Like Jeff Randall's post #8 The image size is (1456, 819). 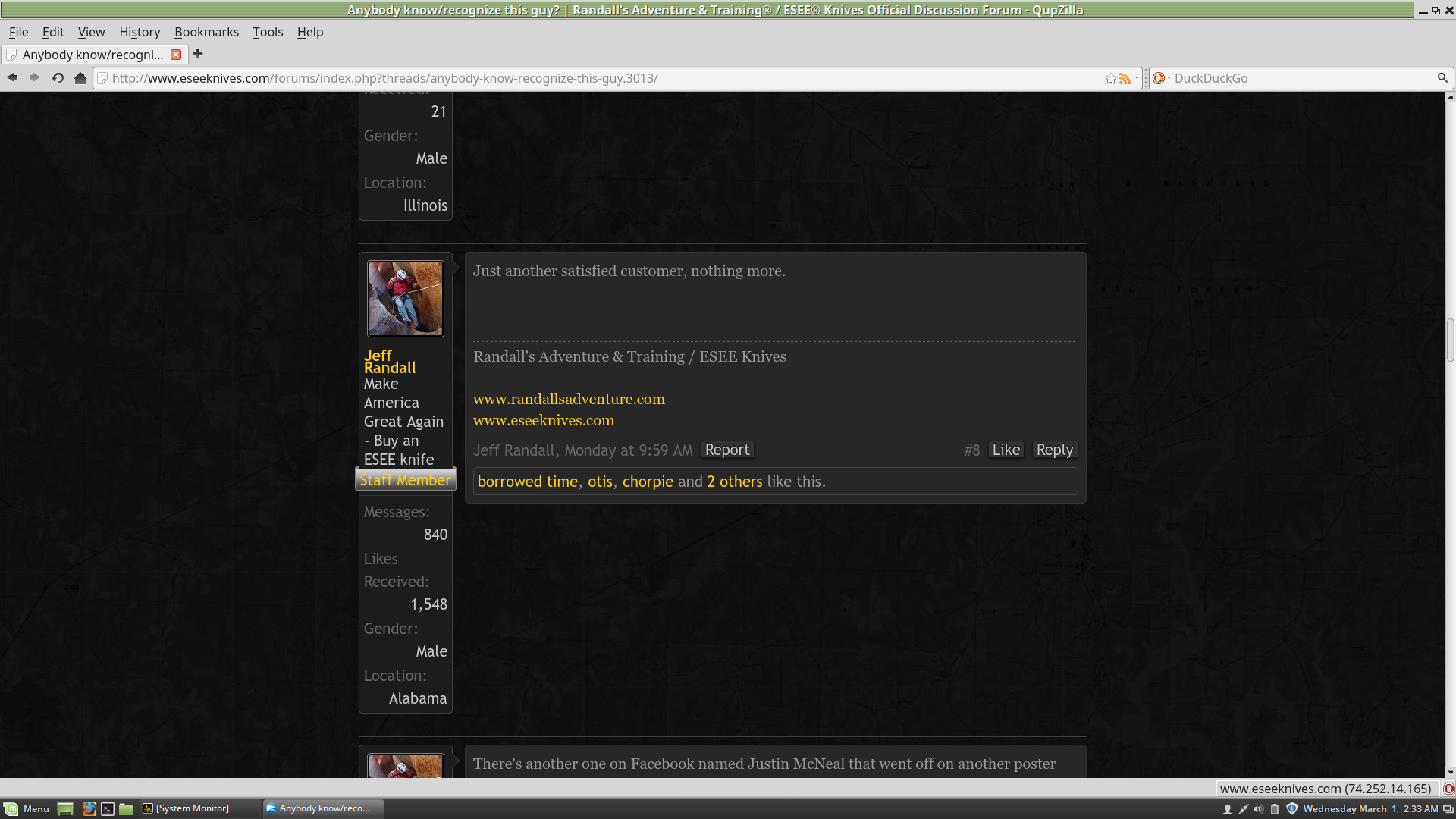click(1006, 450)
